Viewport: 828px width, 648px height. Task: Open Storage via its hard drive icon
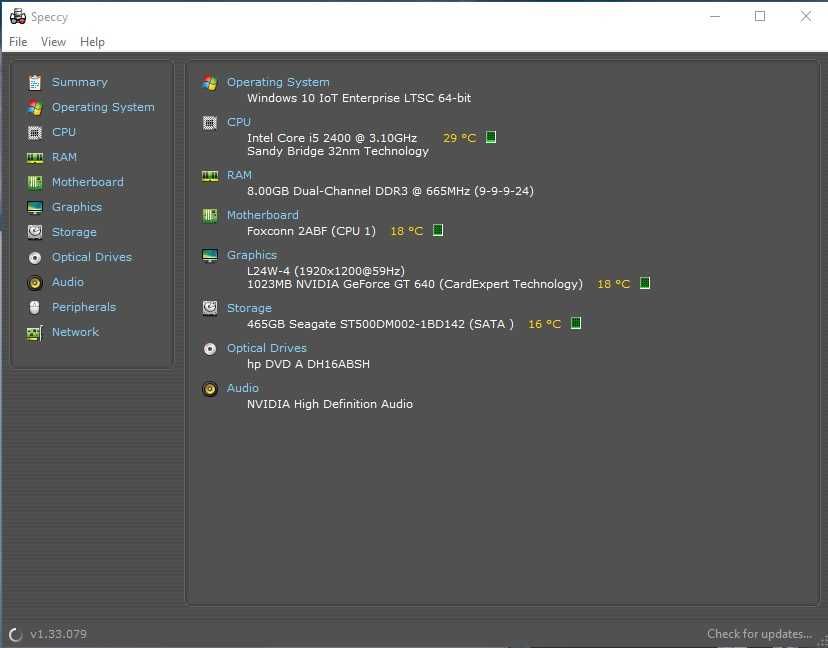tap(35, 232)
